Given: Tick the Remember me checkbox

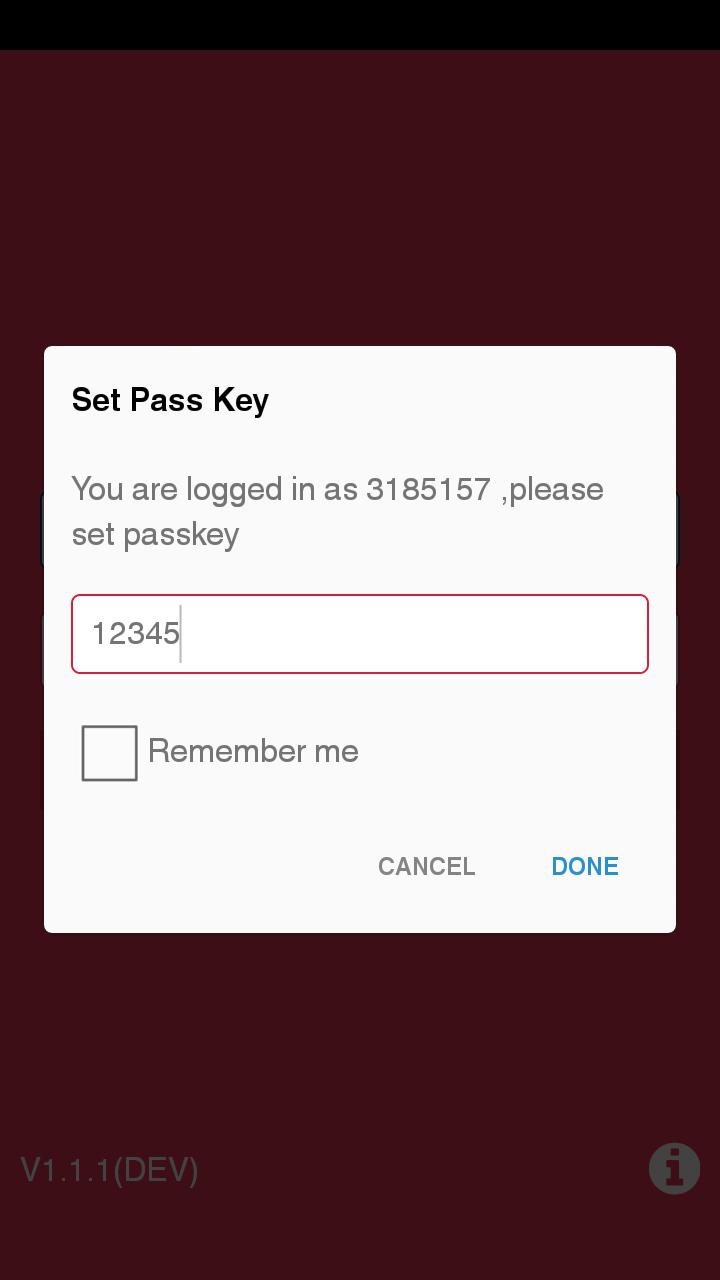Looking at the screenshot, I should point(109,752).
